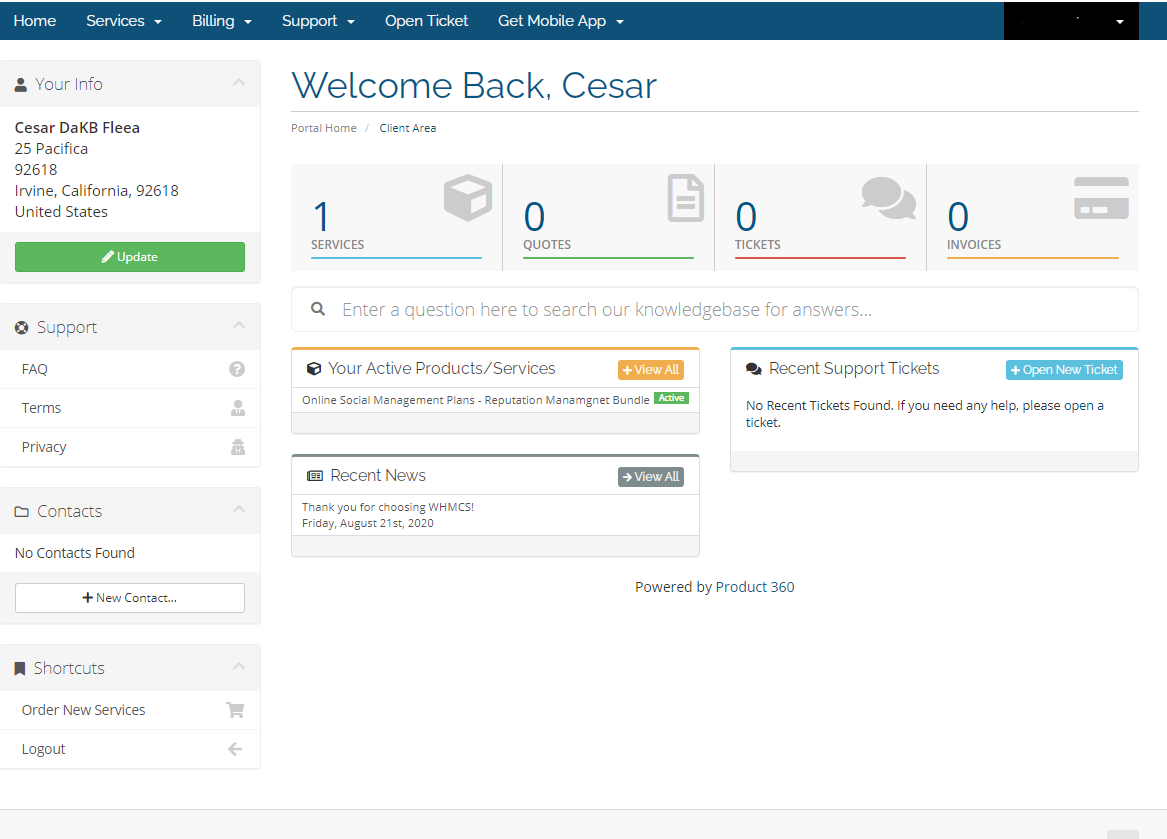Screen dimensions: 1167x839
Task: Open the Portal Home breadcrumb link
Action: [324, 128]
